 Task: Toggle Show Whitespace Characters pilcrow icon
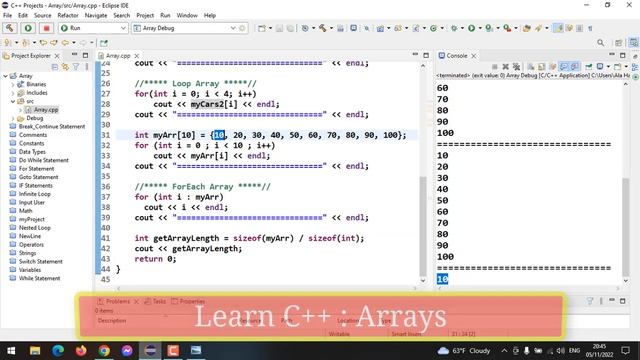(x=590, y=28)
